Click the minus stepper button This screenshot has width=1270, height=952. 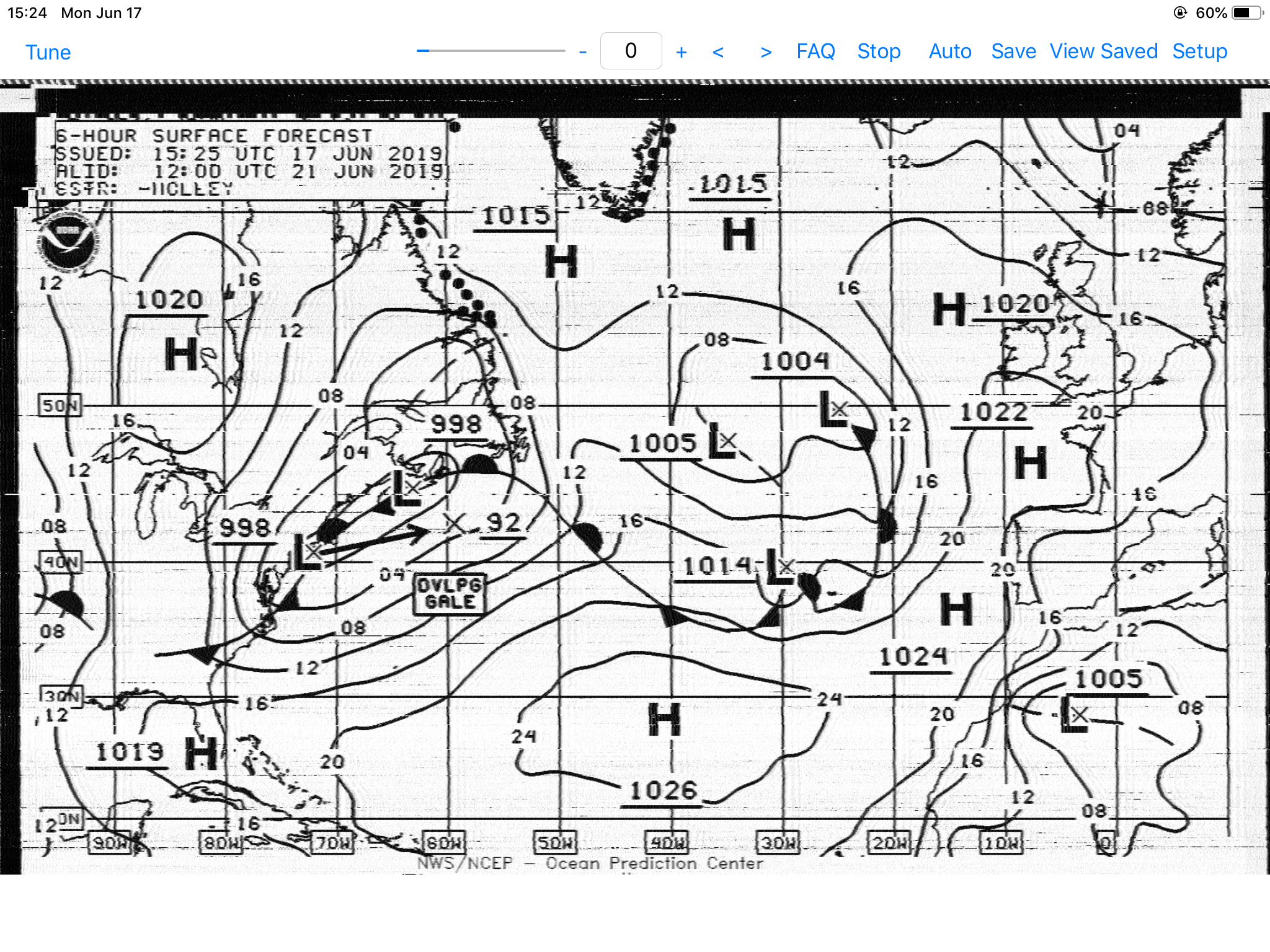point(582,52)
